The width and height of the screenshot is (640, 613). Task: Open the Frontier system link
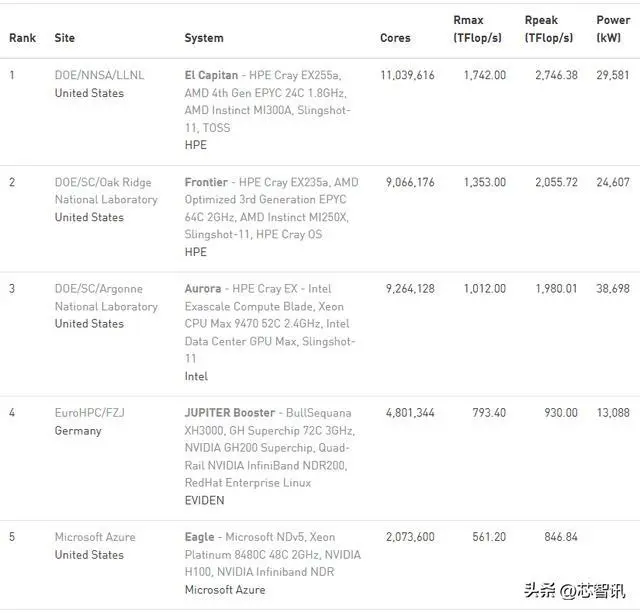[x=206, y=182]
